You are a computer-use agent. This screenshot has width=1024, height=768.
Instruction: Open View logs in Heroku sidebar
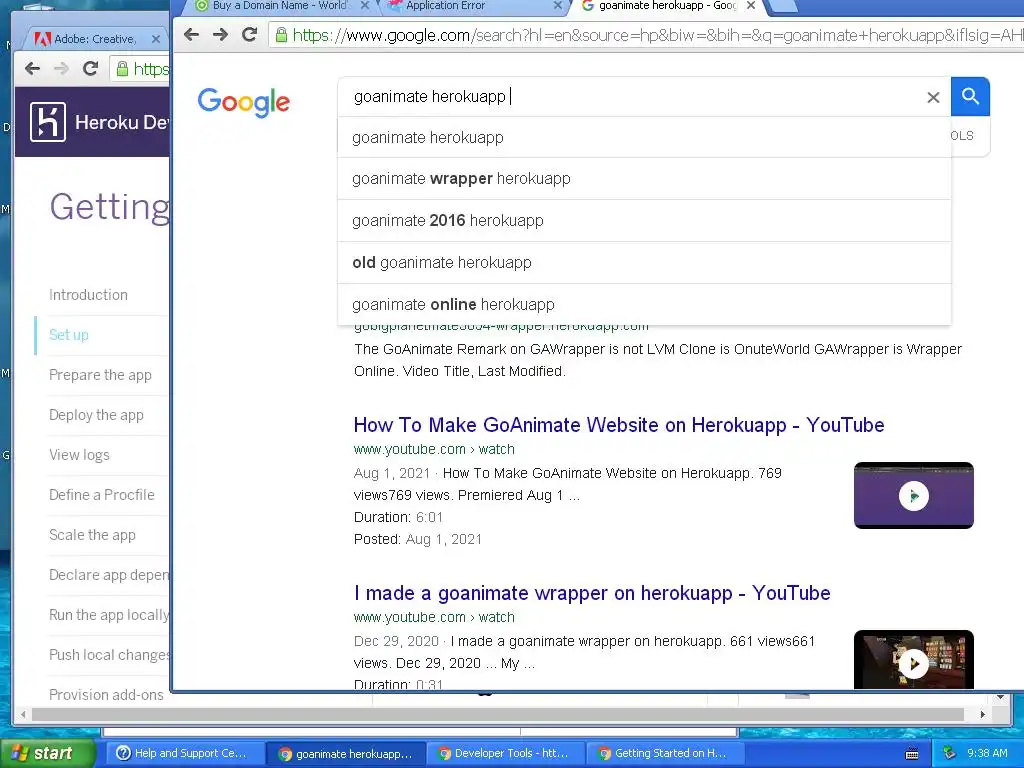[x=79, y=455]
